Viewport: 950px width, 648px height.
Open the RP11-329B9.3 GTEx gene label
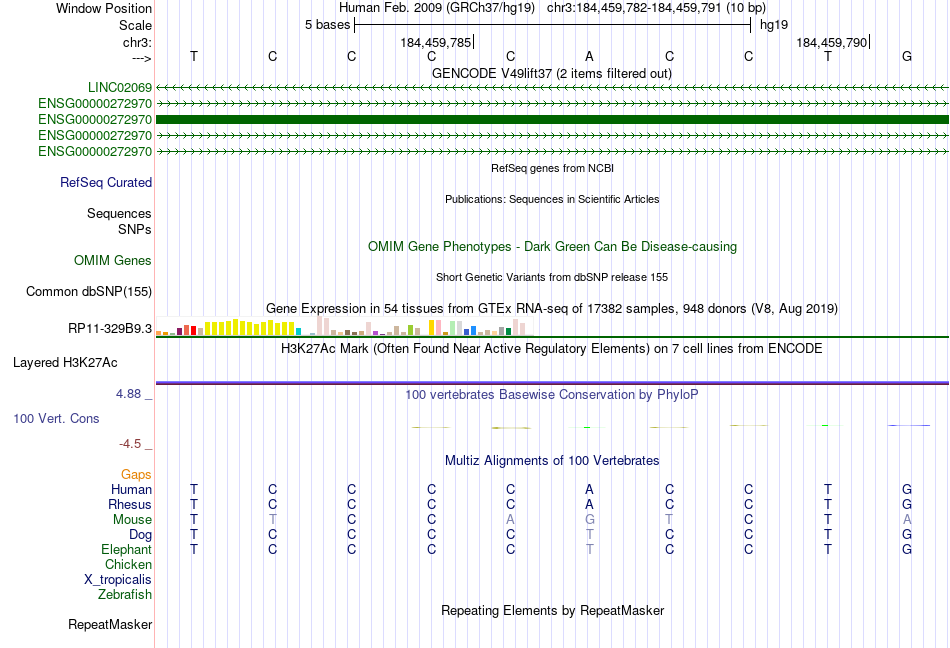pyautogui.click(x=110, y=329)
